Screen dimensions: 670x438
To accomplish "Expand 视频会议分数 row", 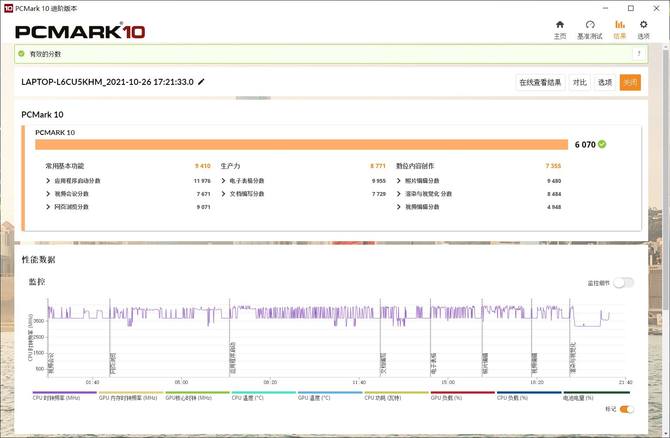I will click(48, 194).
